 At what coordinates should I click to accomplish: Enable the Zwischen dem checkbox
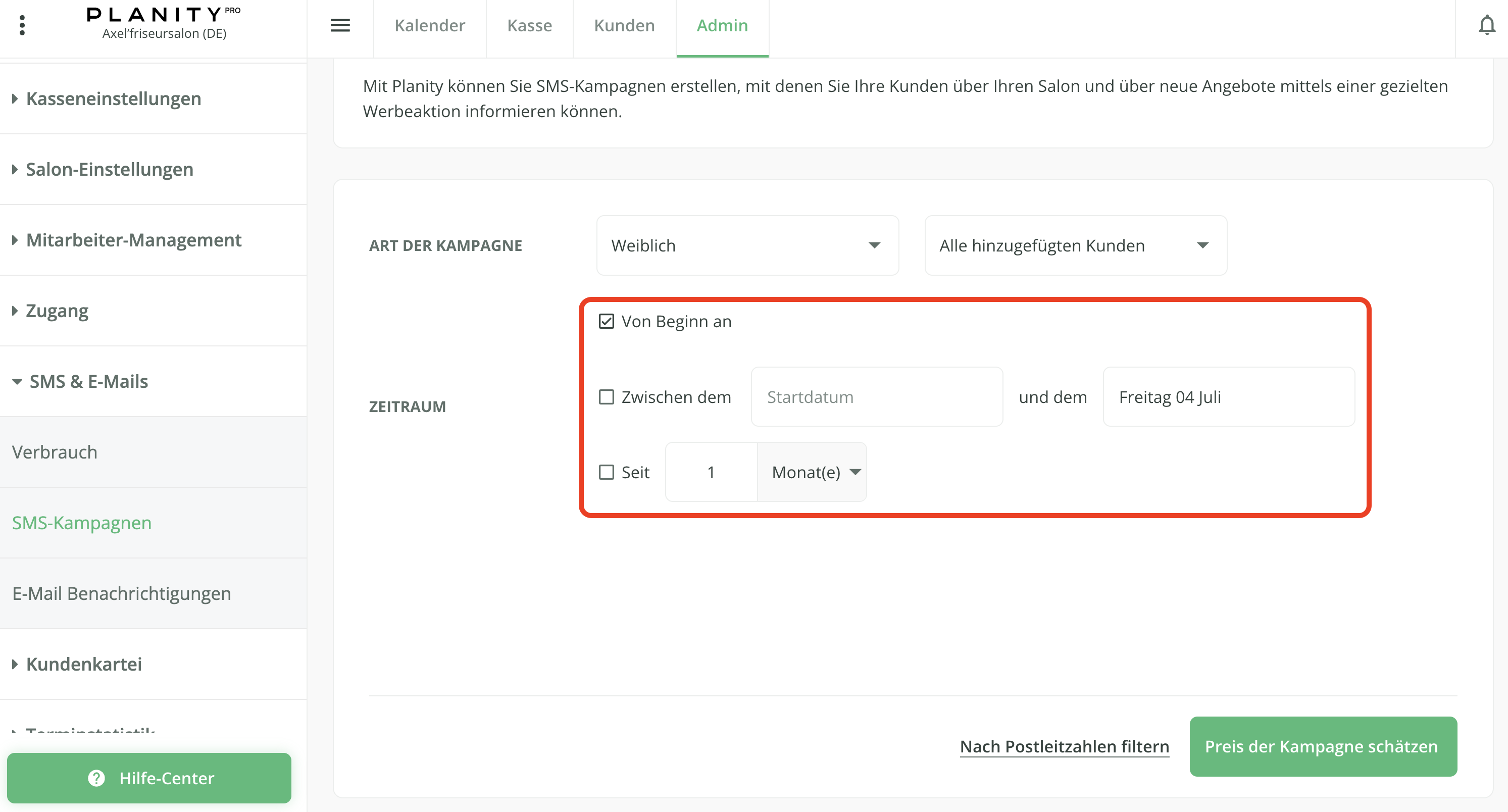coord(606,397)
